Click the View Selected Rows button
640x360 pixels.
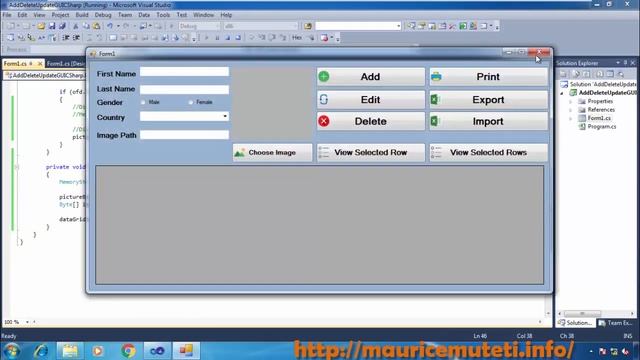[488, 153]
